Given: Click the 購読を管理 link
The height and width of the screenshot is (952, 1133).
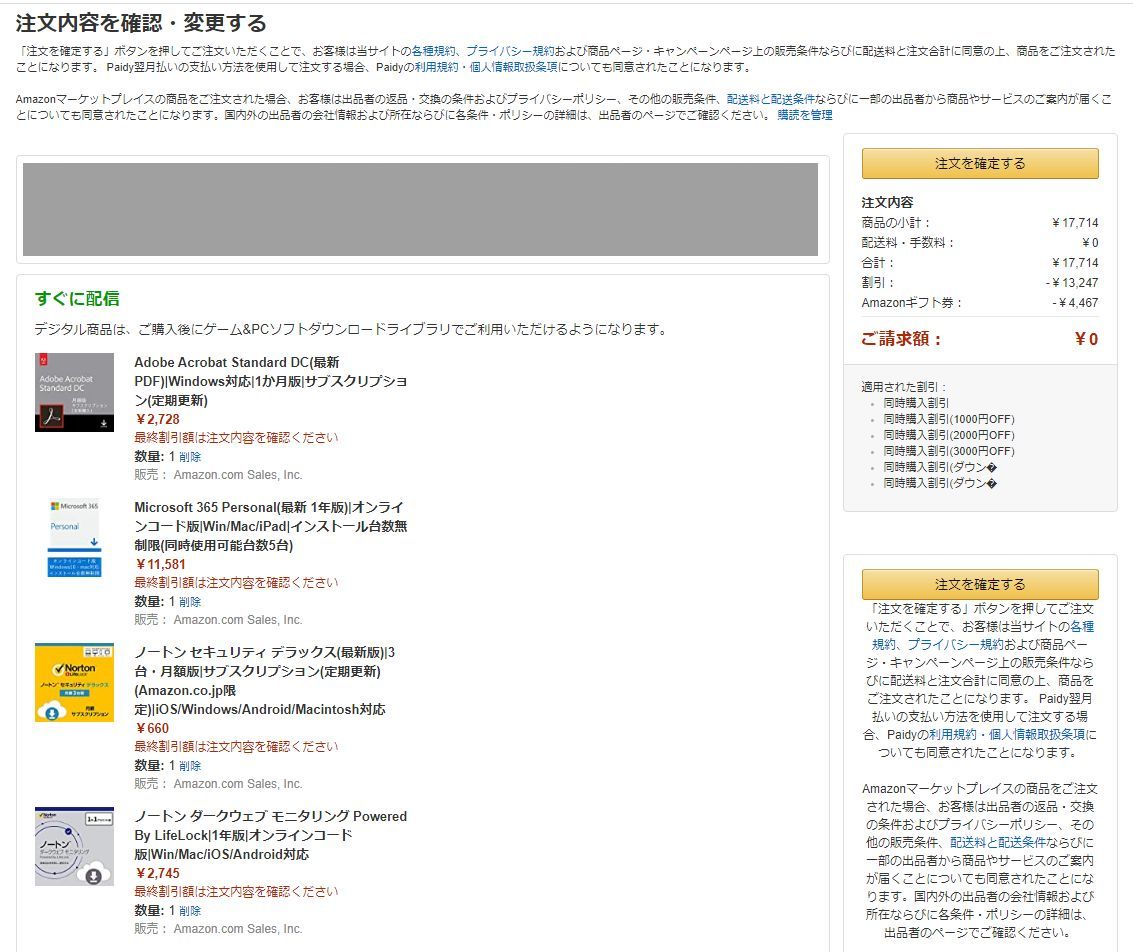Looking at the screenshot, I should (805, 115).
